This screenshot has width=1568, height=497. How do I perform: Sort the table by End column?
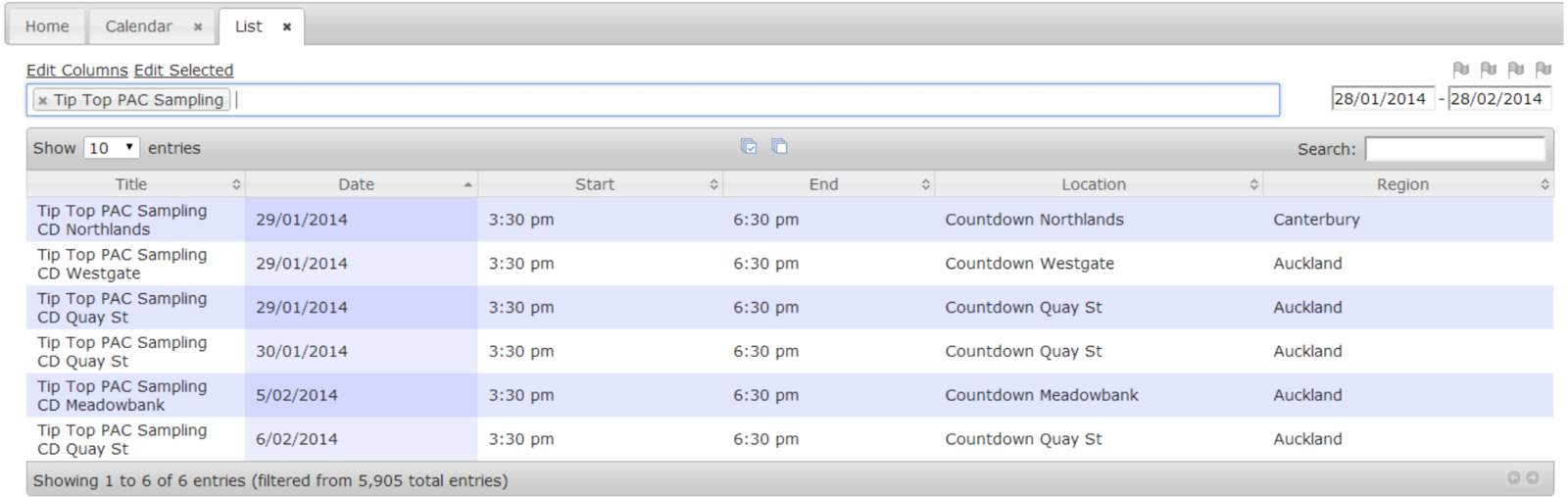point(828,184)
